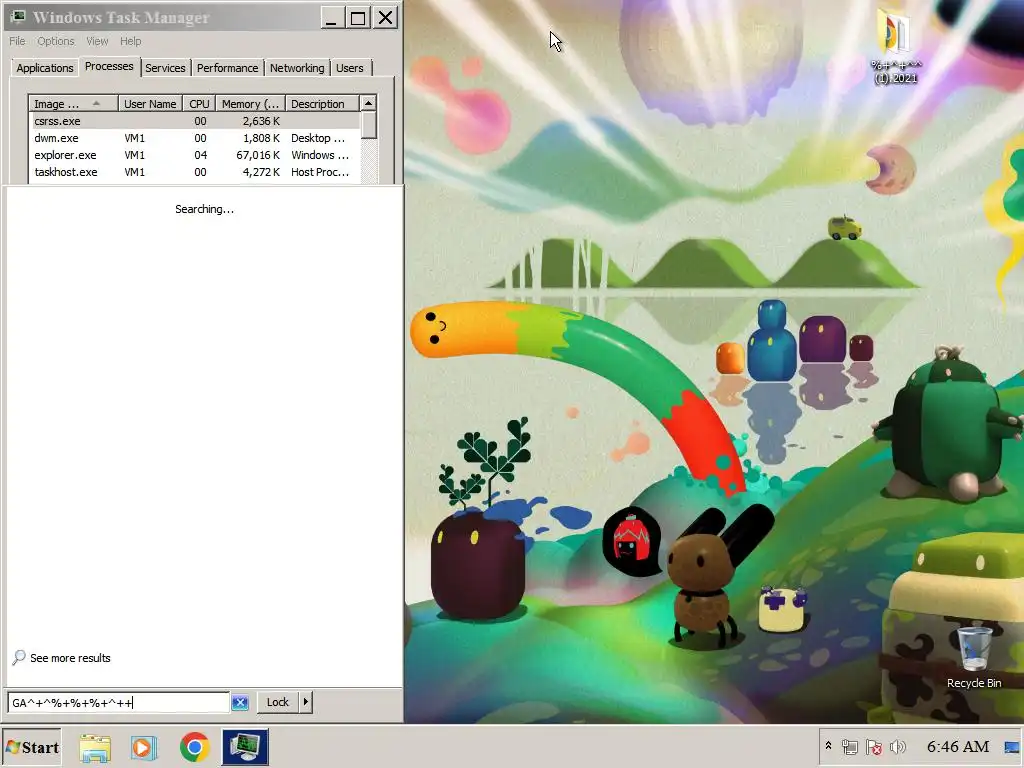The image size is (1024, 768).
Task: Click the volume speaker tray icon
Action: (x=898, y=746)
